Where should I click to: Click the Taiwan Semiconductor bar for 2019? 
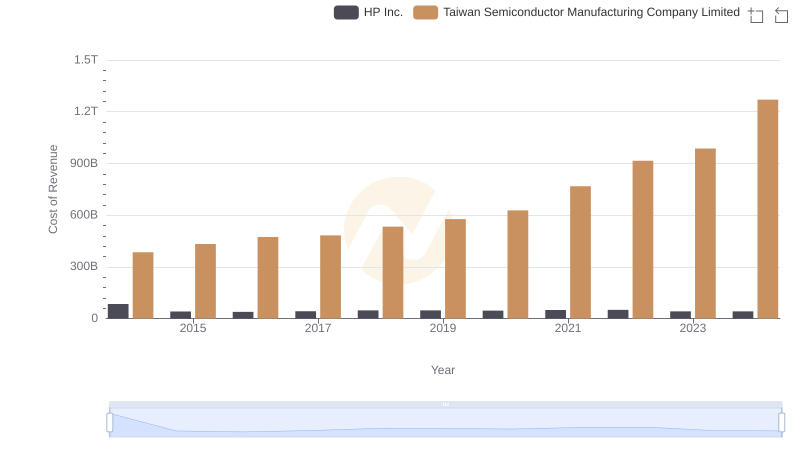(x=455, y=269)
